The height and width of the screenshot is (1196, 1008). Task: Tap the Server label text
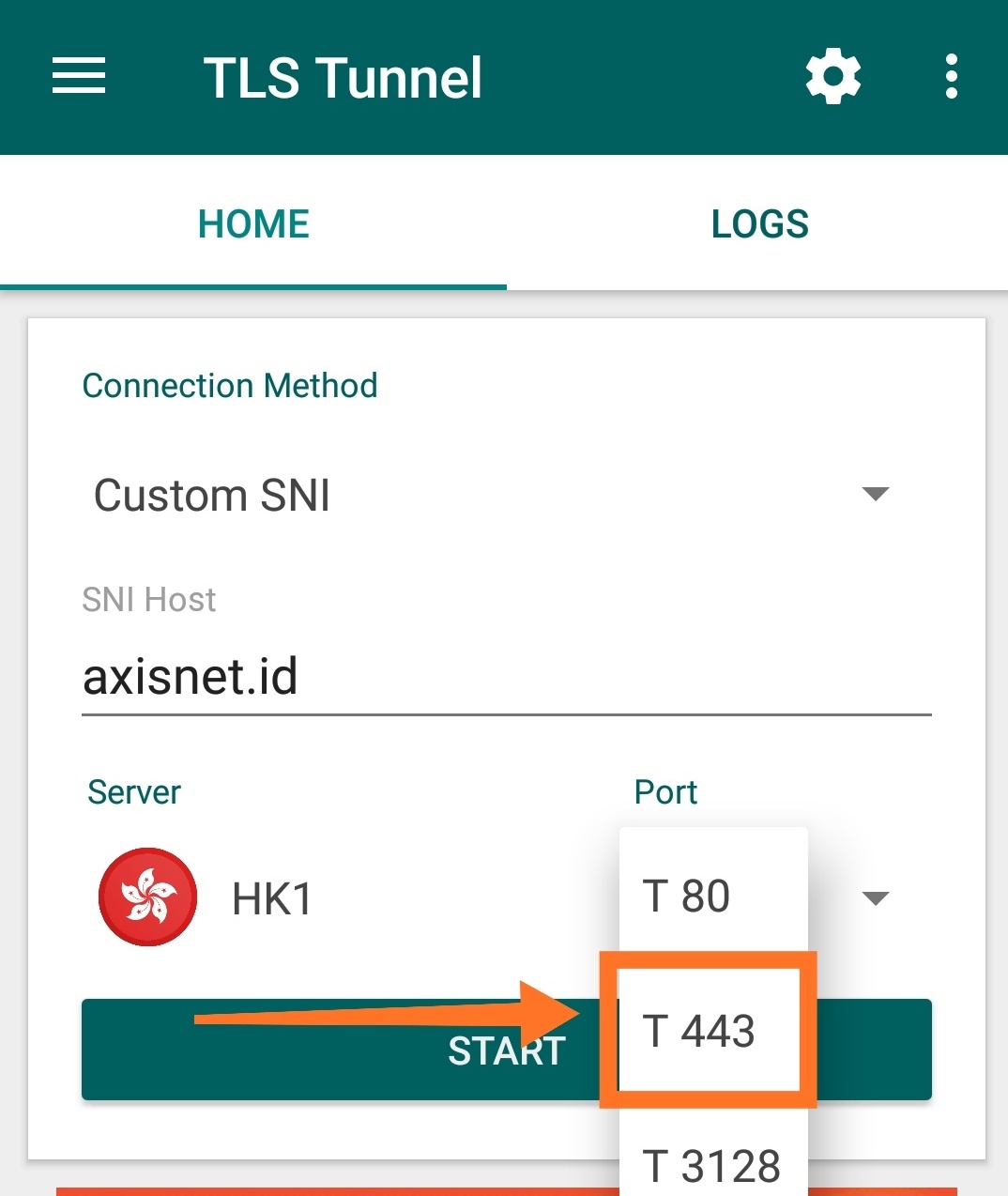134,791
